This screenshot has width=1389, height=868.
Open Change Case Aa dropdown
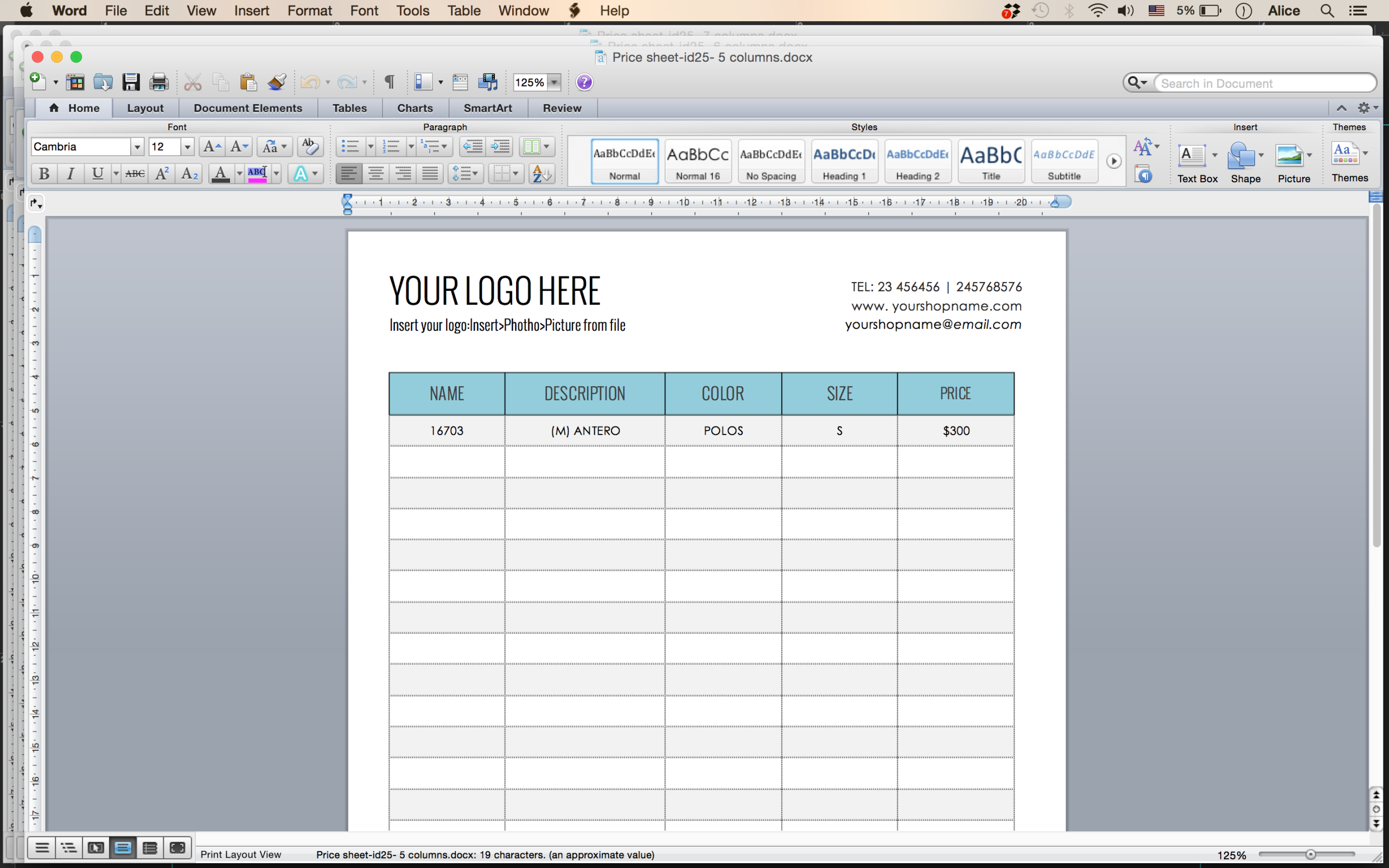[x=275, y=146]
